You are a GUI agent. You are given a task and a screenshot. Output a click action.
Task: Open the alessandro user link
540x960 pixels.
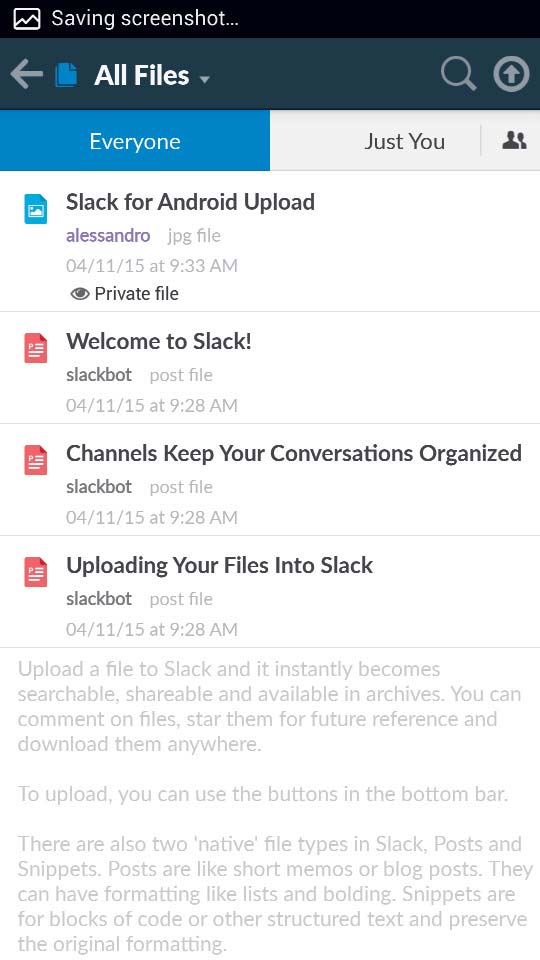point(108,236)
